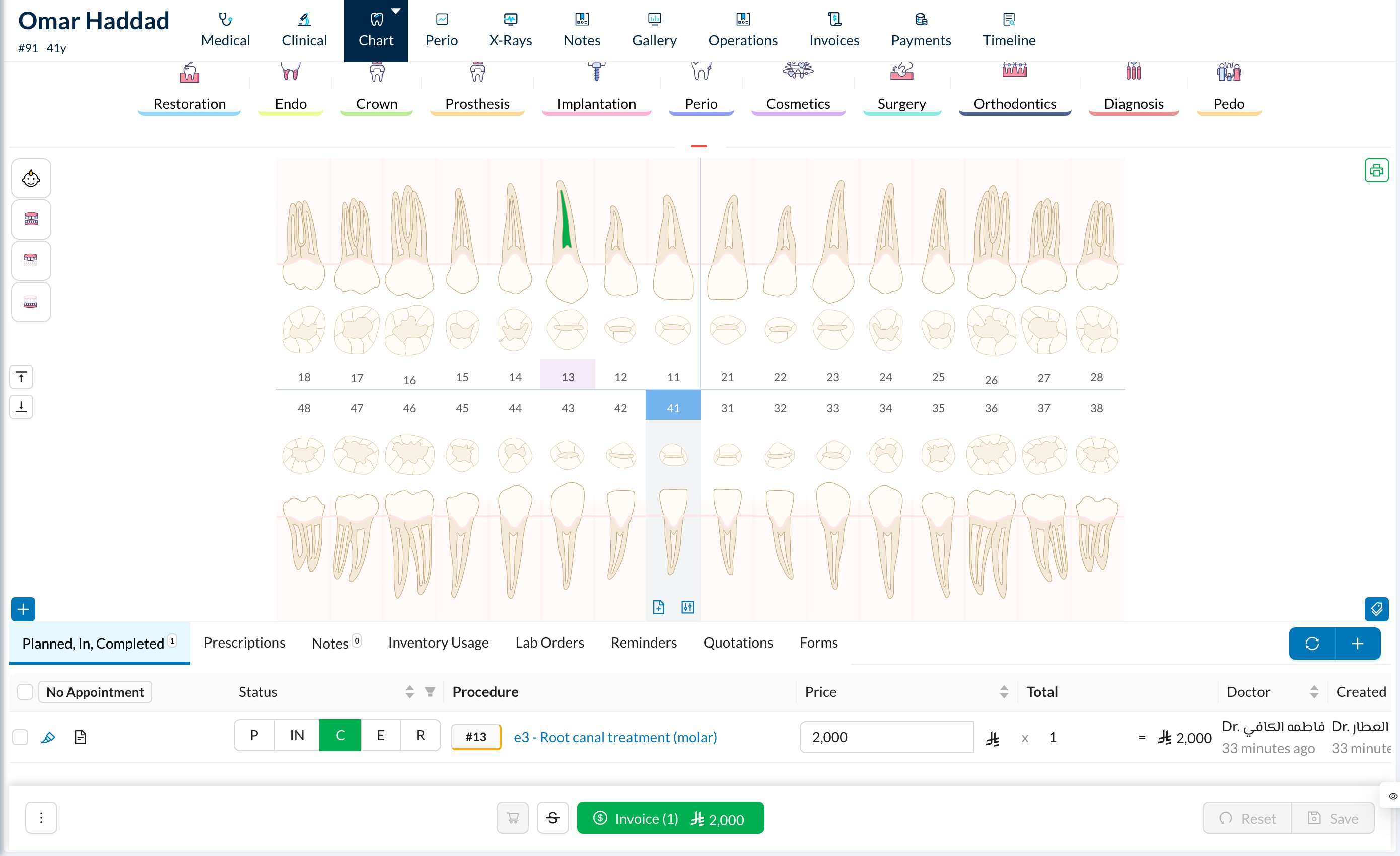Open the Medical tab

[226, 31]
